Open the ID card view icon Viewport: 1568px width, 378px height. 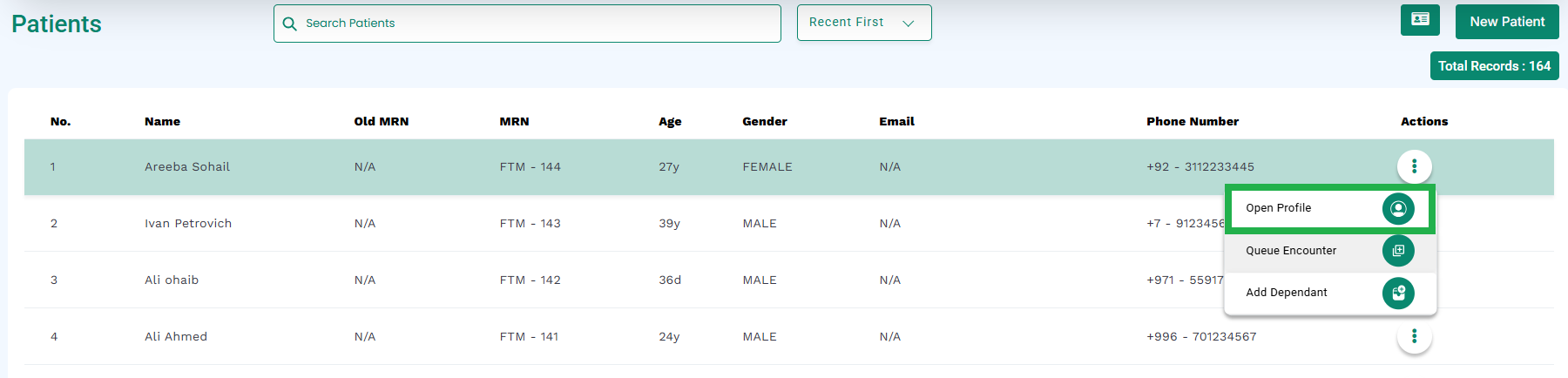(x=1420, y=20)
